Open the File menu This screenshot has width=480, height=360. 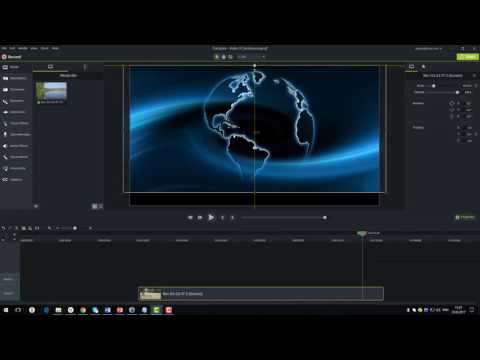coord(4,48)
